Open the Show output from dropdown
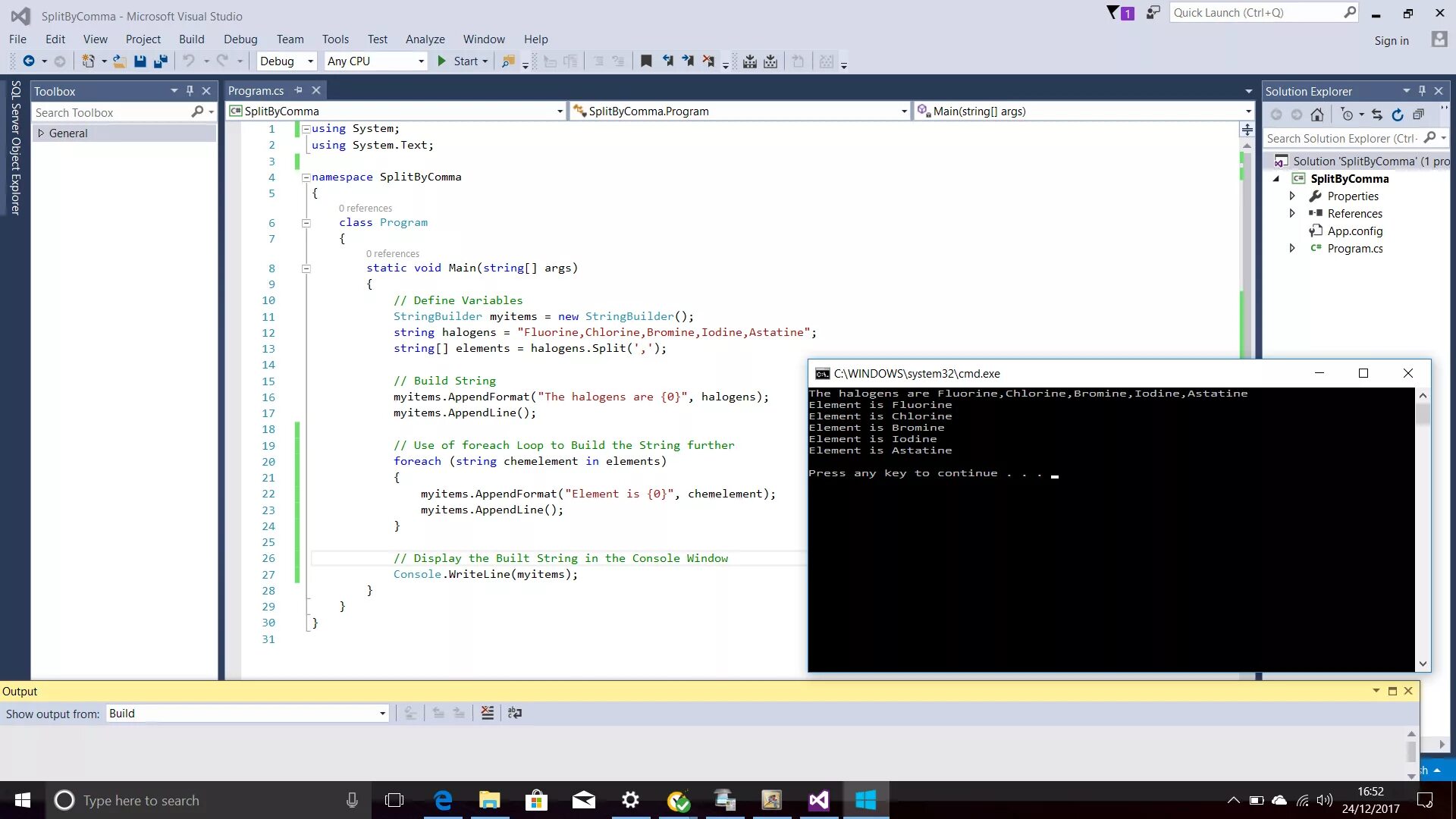Viewport: 1456px width, 819px height. coord(247,714)
